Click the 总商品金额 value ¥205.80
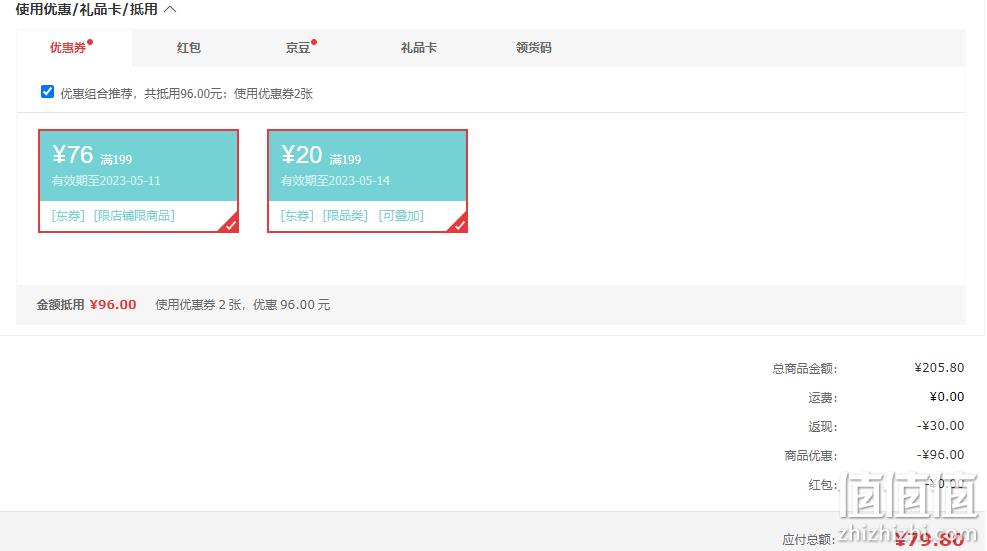This screenshot has width=987, height=551. tap(939, 368)
